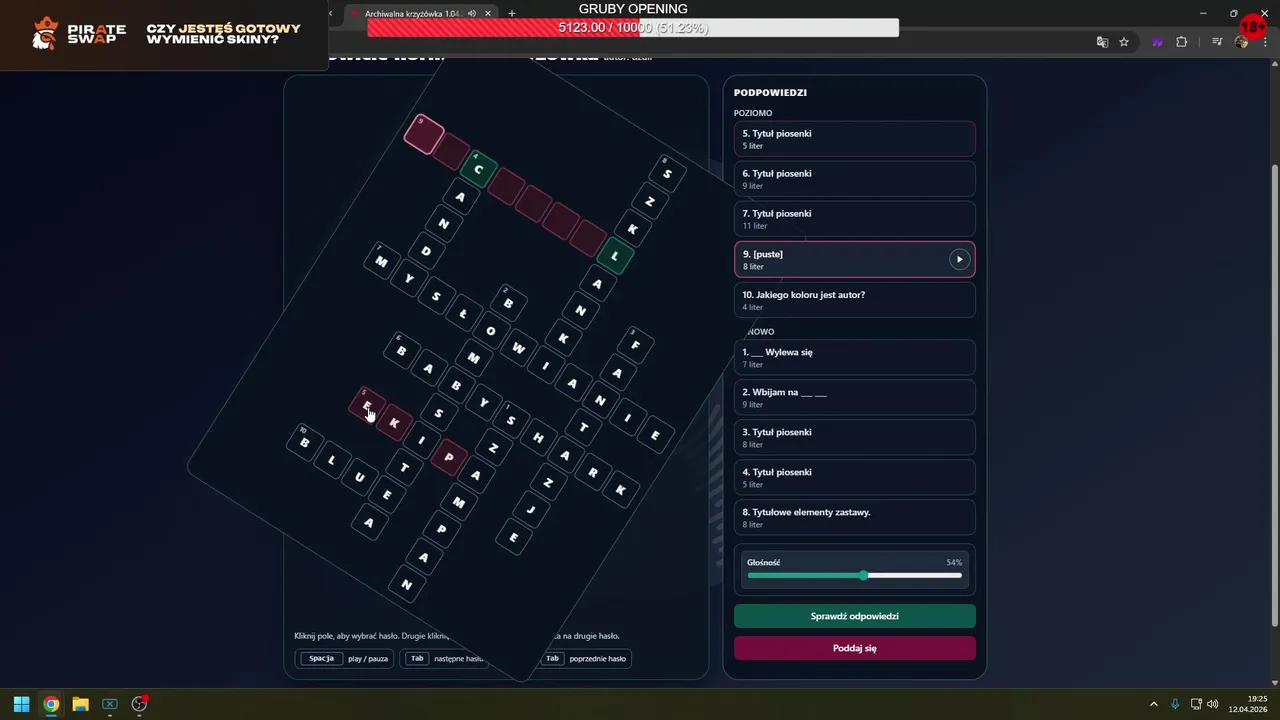Expand hidden system tray icons
Screen dimensions: 1280x720
coord(1154,704)
